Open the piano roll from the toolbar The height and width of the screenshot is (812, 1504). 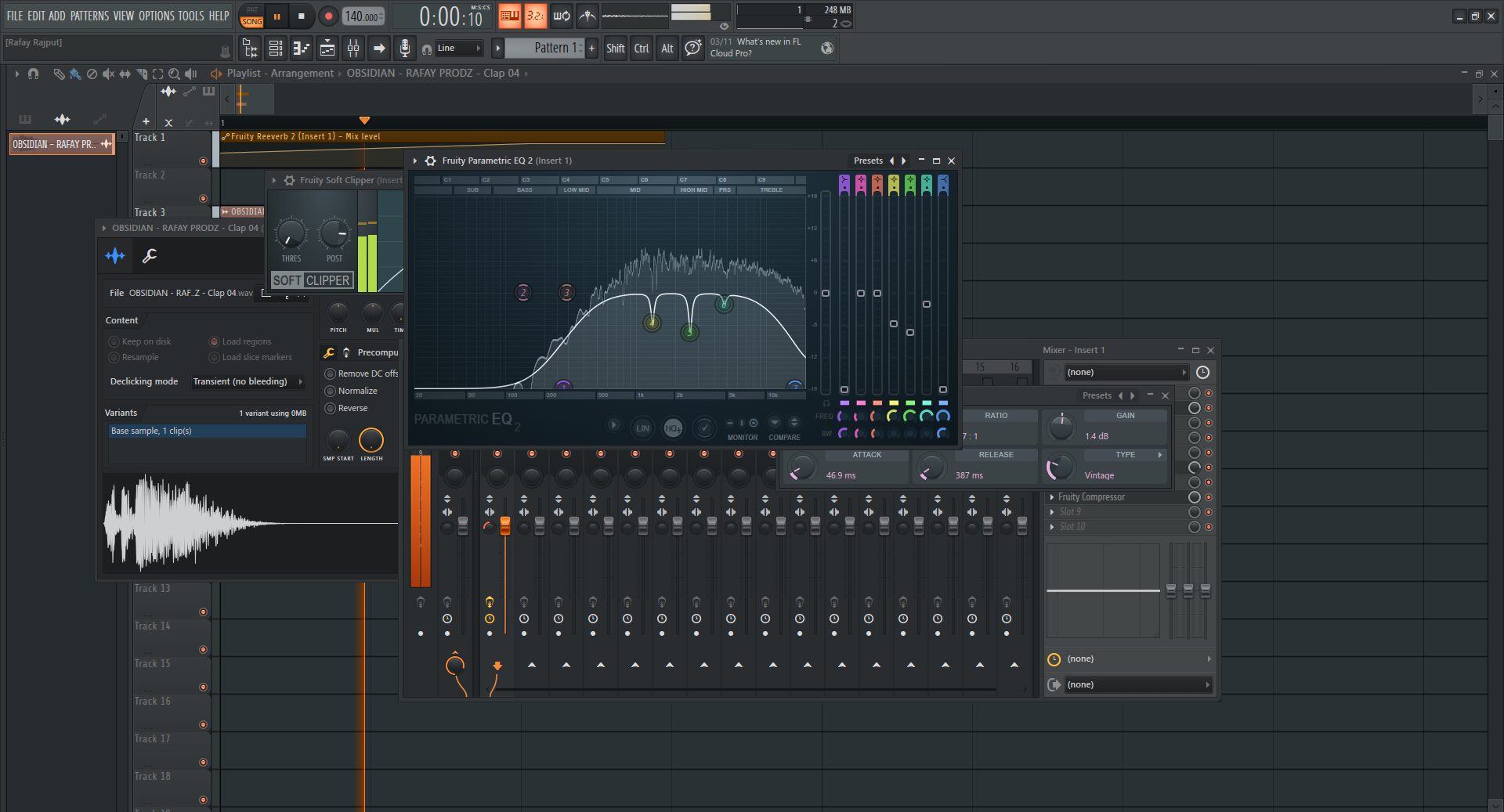tap(302, 49)
